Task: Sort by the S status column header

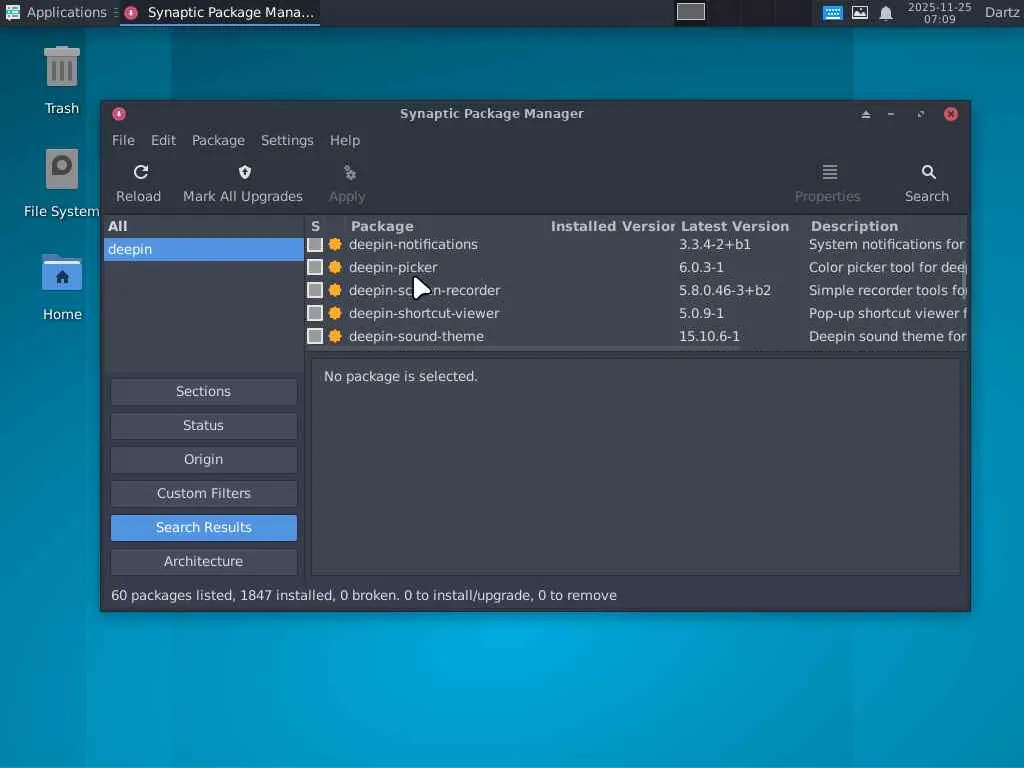Action: [315, 227]
